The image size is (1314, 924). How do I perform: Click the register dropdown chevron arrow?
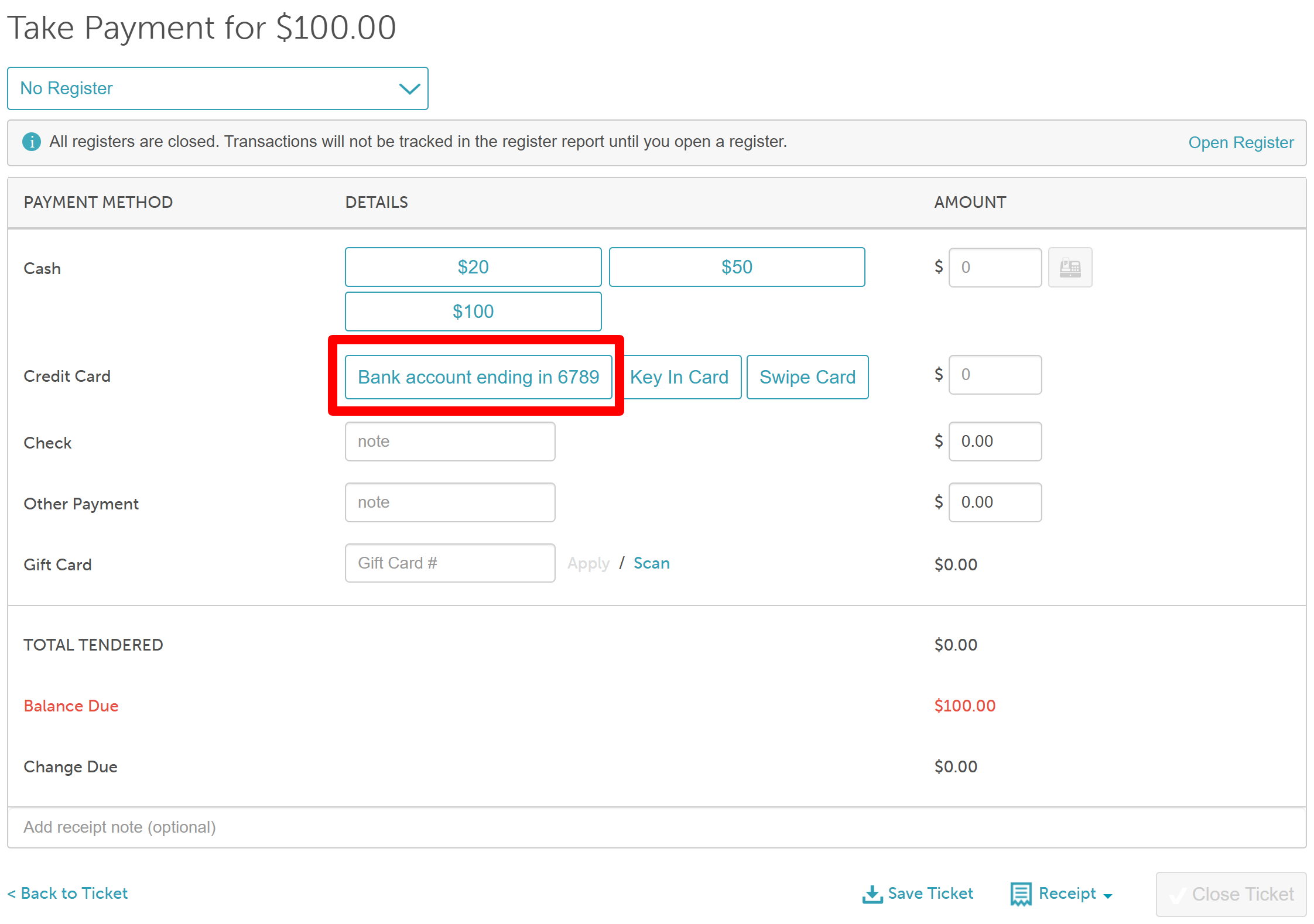click(x=409, y=89)
